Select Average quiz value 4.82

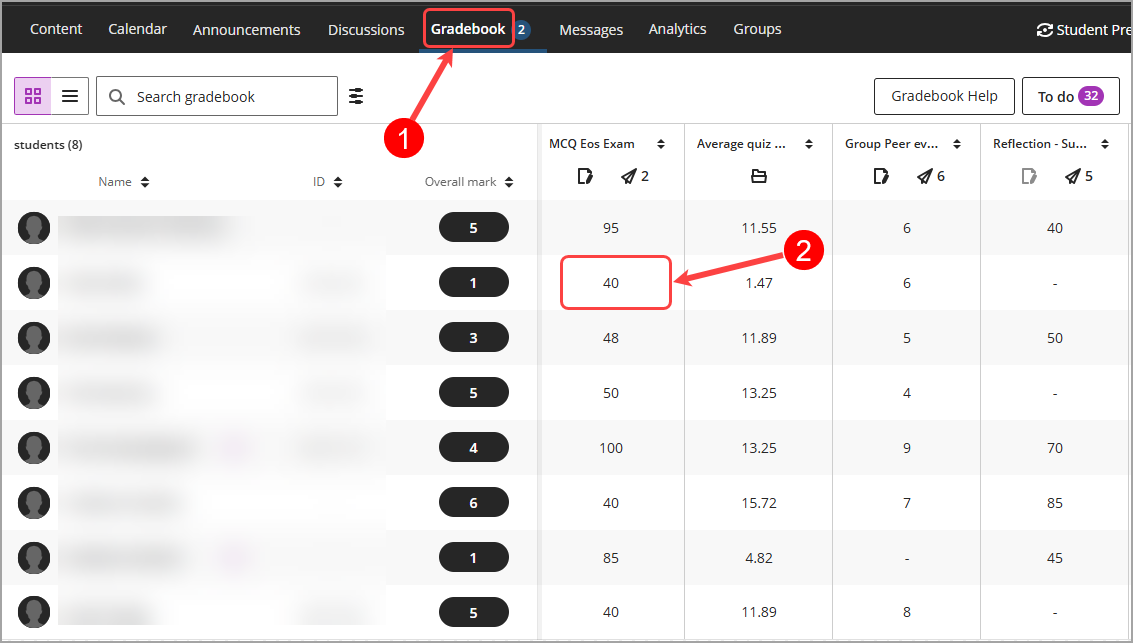point(759,557)
